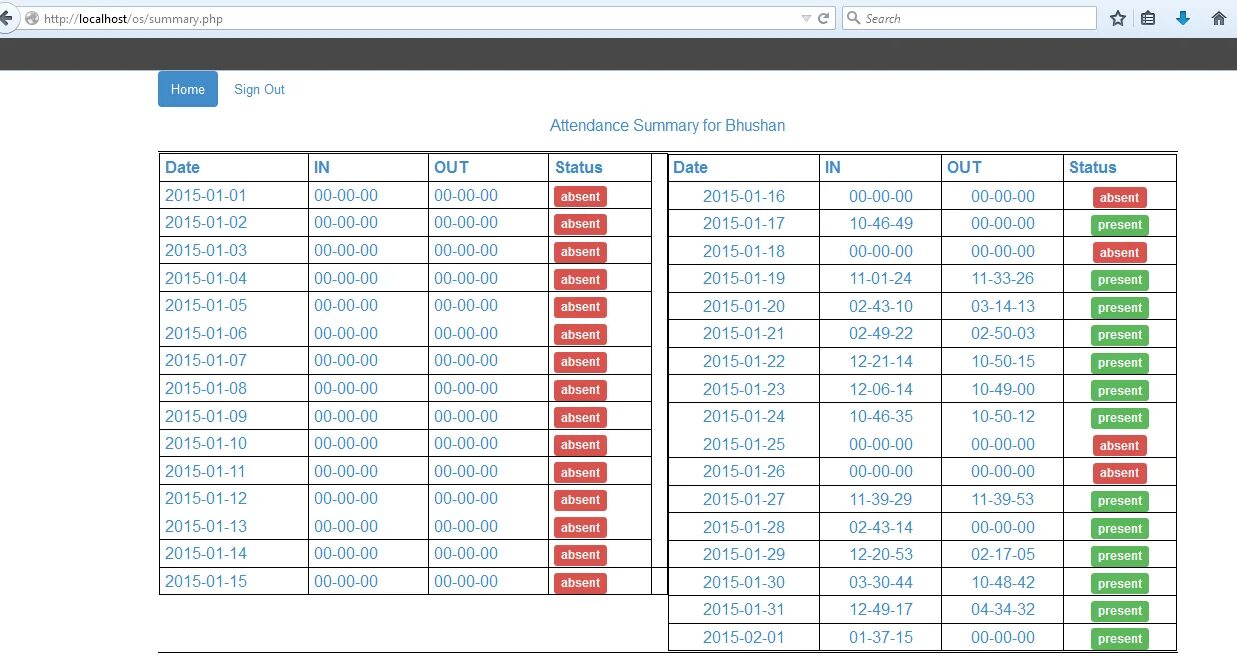Click the browser Home icon
This screenshot has width=1237, height=665.
click(x=1219, y=18)
